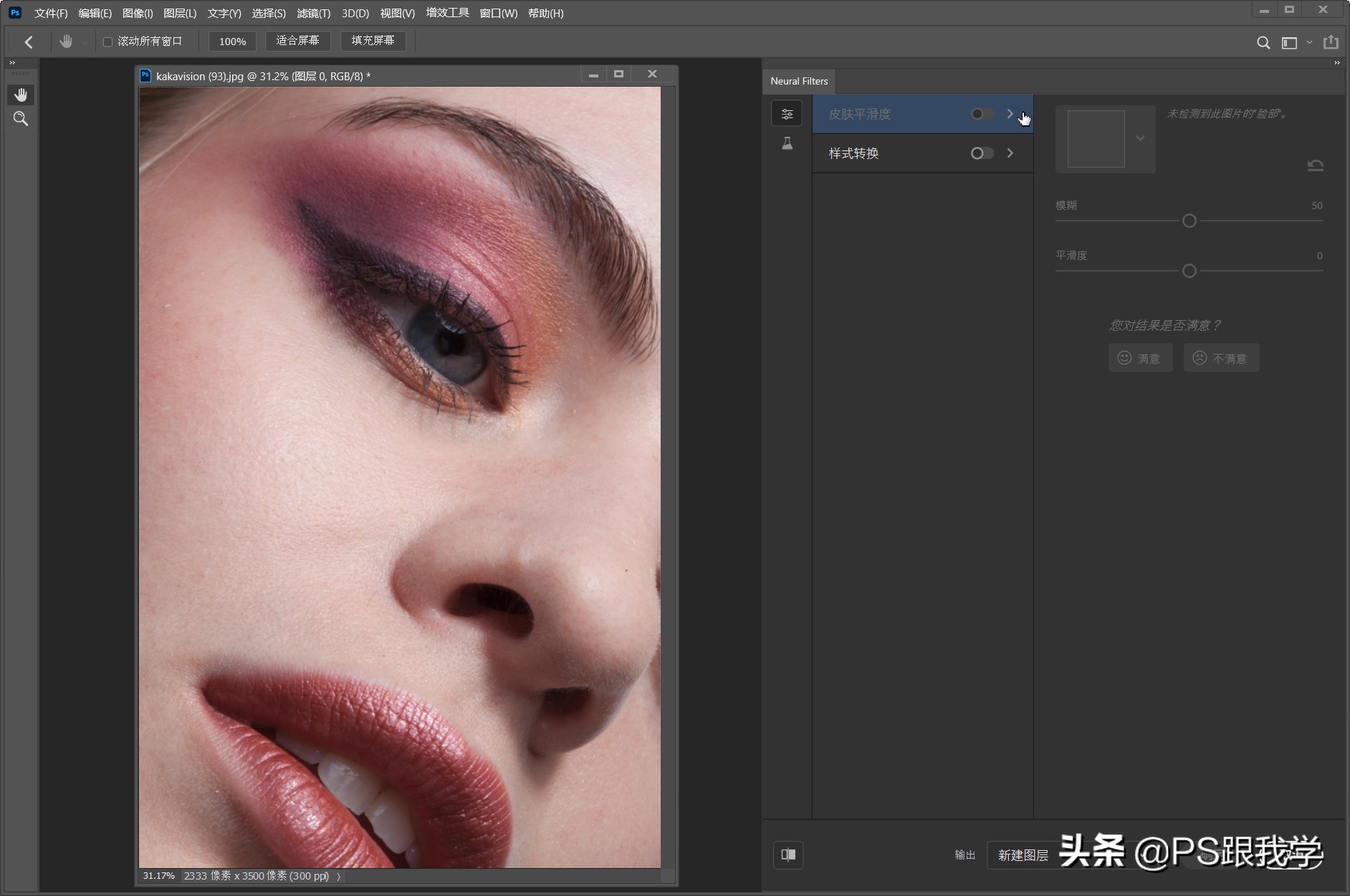The width and height of the screenshot is (1350, 896).
Task: Open the 增效工具 menu
Action: [x=447, y=13]
